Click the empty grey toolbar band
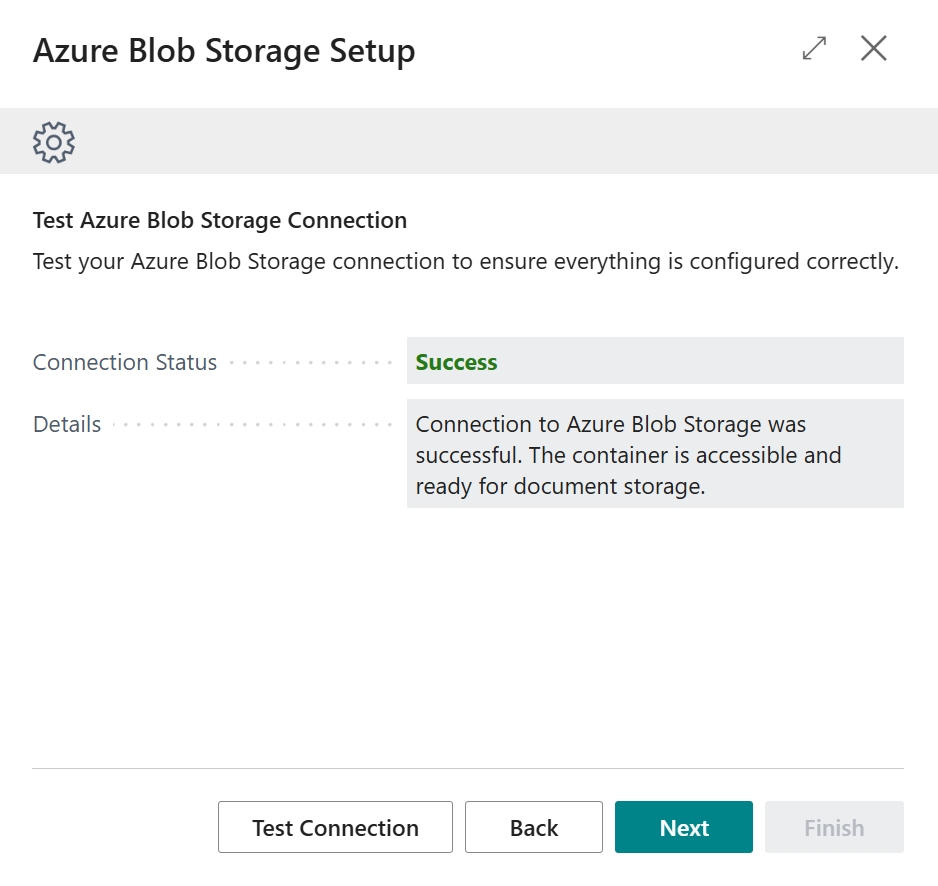938x886 pixels. pos(500,142)
